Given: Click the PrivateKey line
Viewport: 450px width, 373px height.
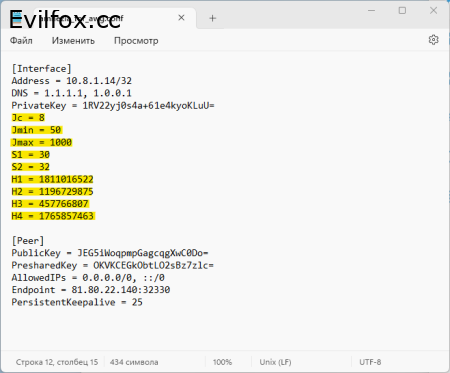Looking at the screenshot, I should (x=113, y=105).
